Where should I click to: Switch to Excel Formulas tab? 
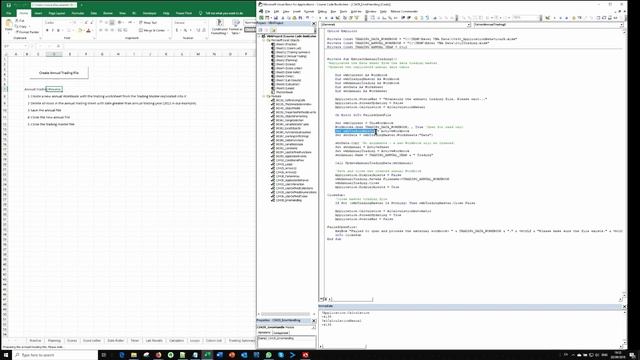point(78,13)
